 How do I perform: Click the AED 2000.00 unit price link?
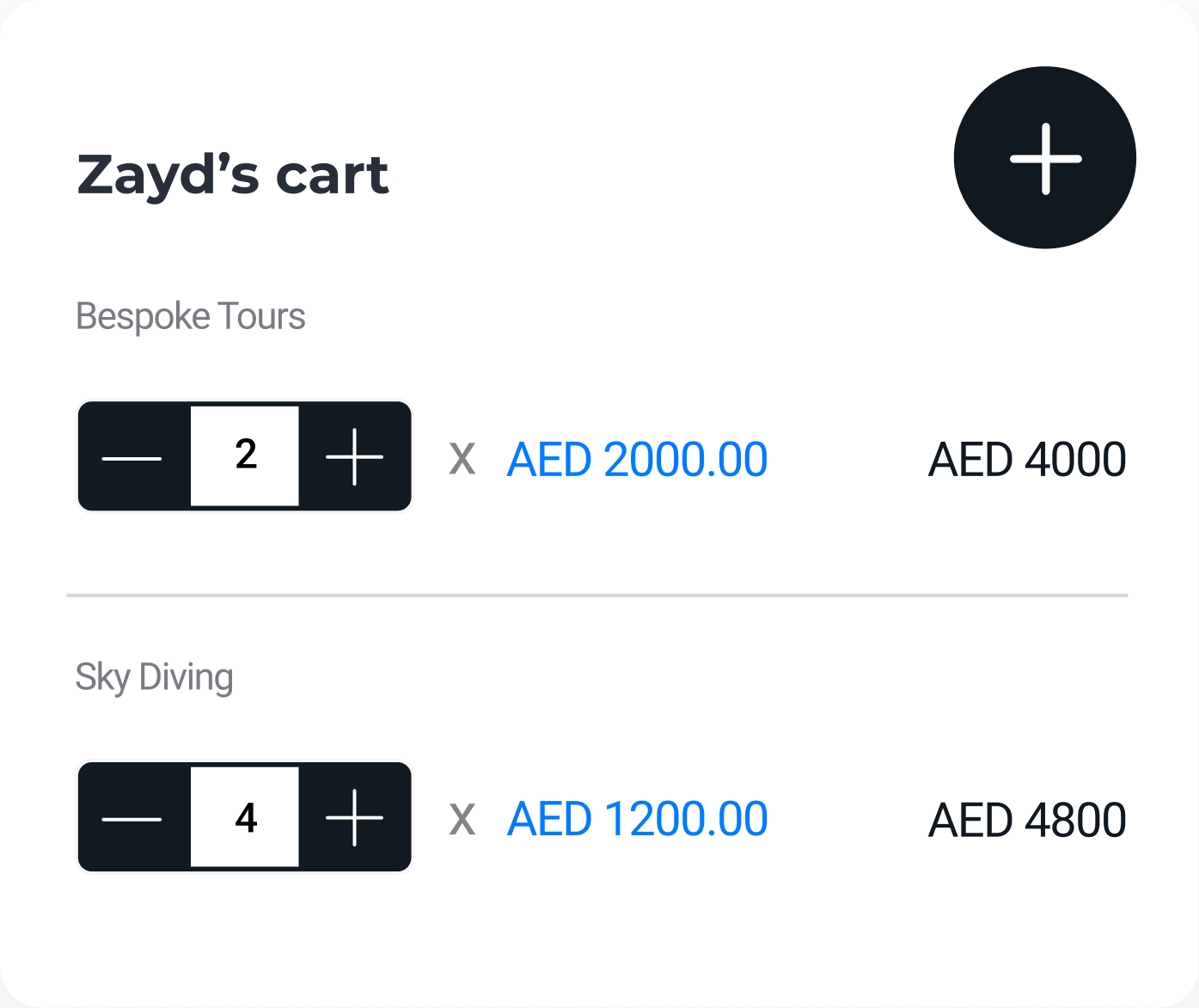[636, 460]
